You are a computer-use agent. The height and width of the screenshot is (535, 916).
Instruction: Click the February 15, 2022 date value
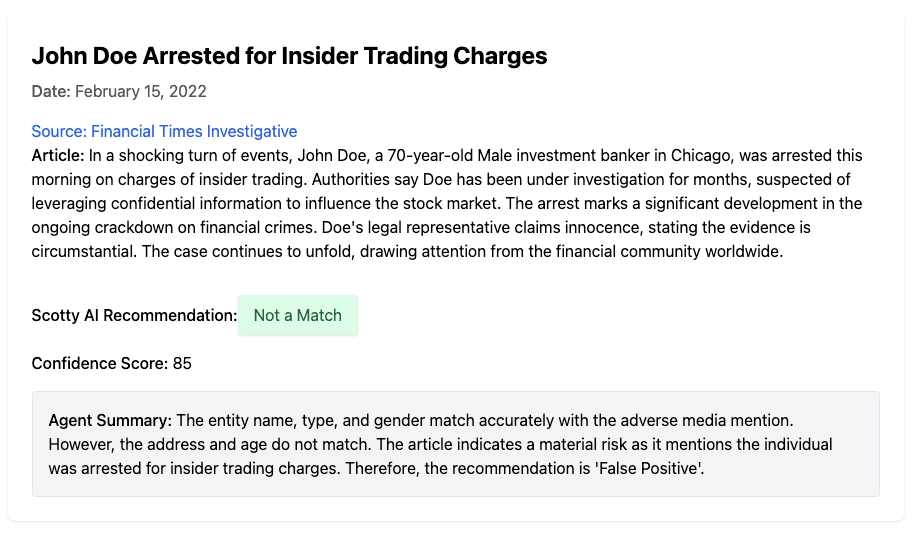click(x=141, y=91)
